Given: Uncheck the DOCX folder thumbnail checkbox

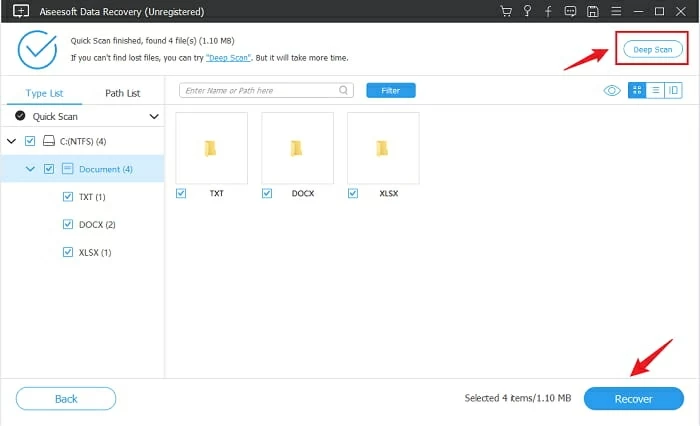Looking at the screenshot, I should pos(267,193).
